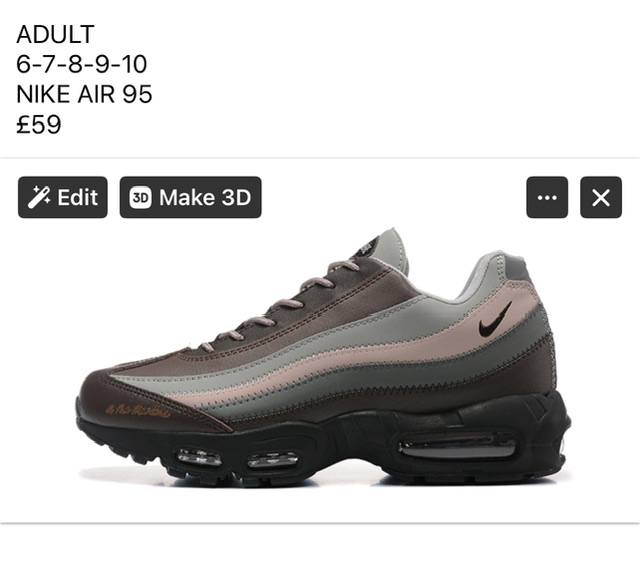Click the small forefoot air bubble

click(x=200, y=457)
